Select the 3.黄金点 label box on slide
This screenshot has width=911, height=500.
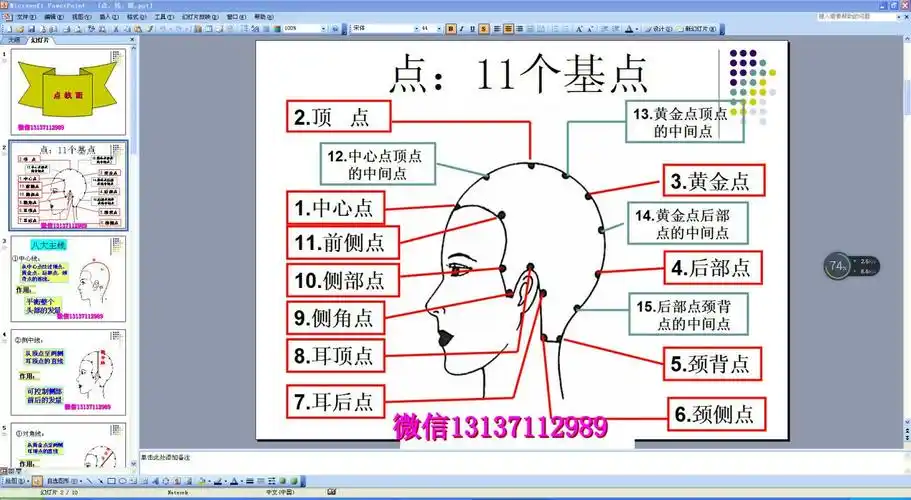(714, 181)
